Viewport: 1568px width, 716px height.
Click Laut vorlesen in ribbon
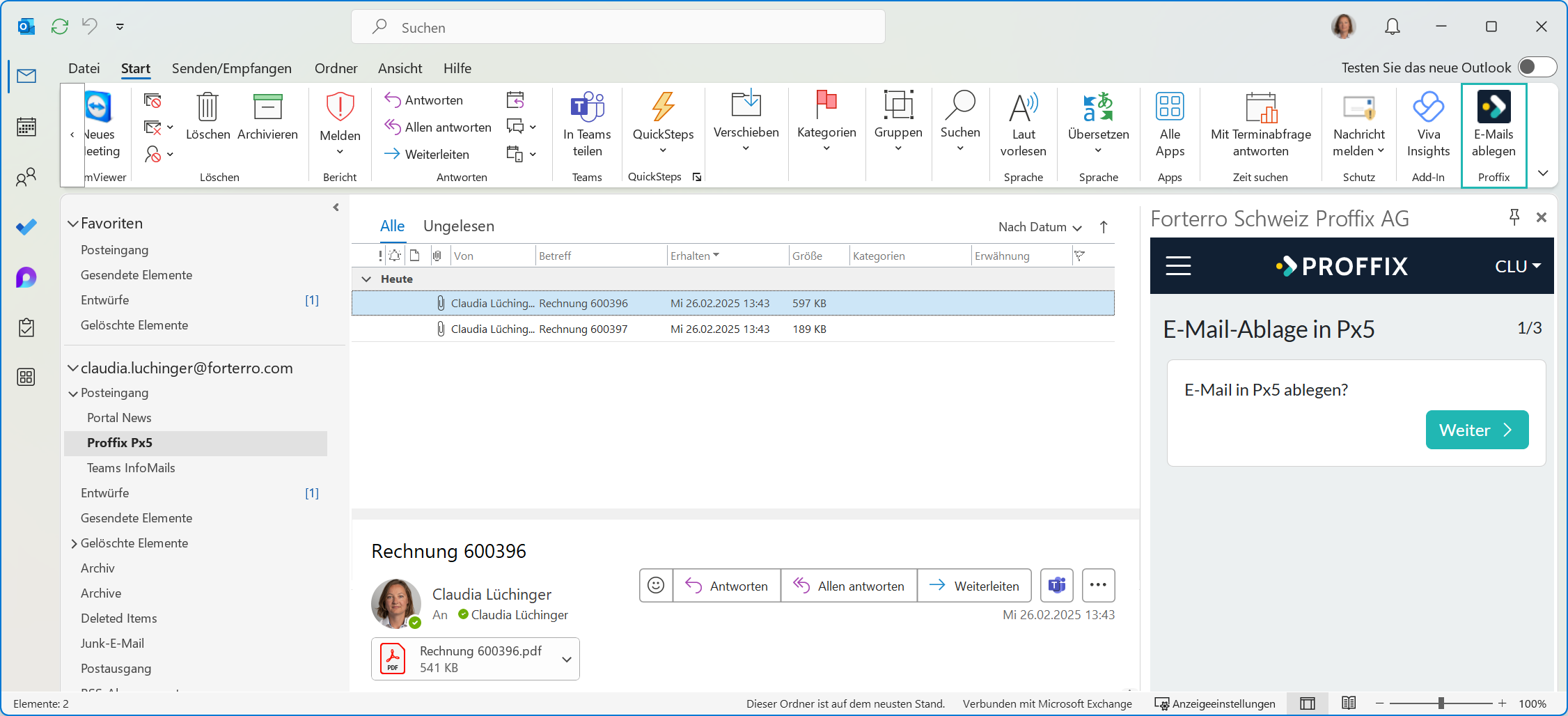pyautogui.click(x=1024, y=125)
